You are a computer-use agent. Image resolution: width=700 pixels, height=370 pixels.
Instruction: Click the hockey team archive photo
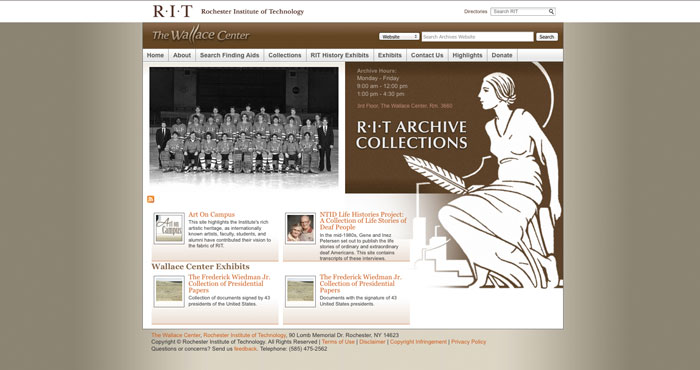tap(244, 127)
